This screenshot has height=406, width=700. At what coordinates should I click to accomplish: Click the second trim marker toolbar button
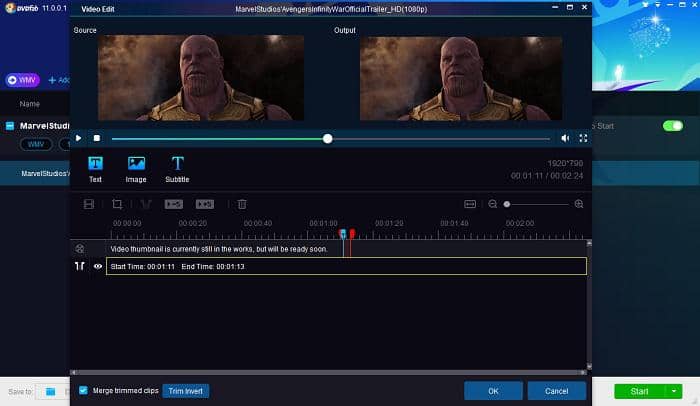(205, 204)
